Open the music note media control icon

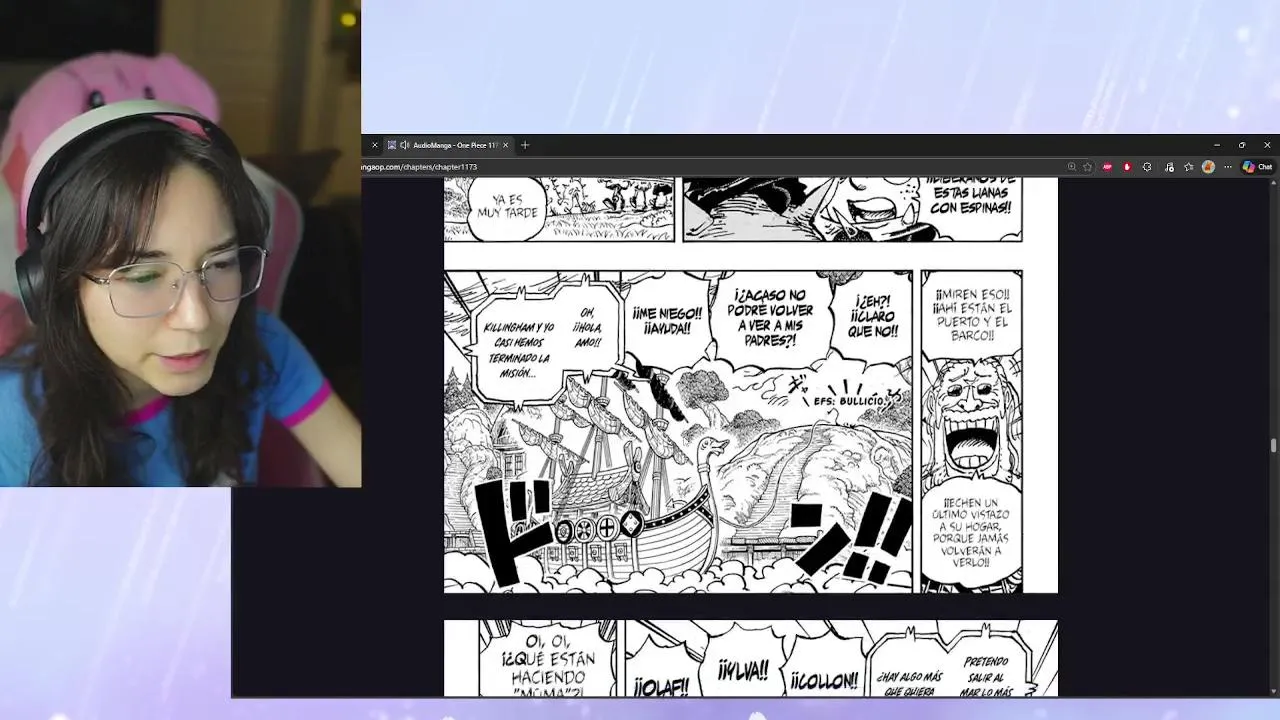click(1169, 167)
